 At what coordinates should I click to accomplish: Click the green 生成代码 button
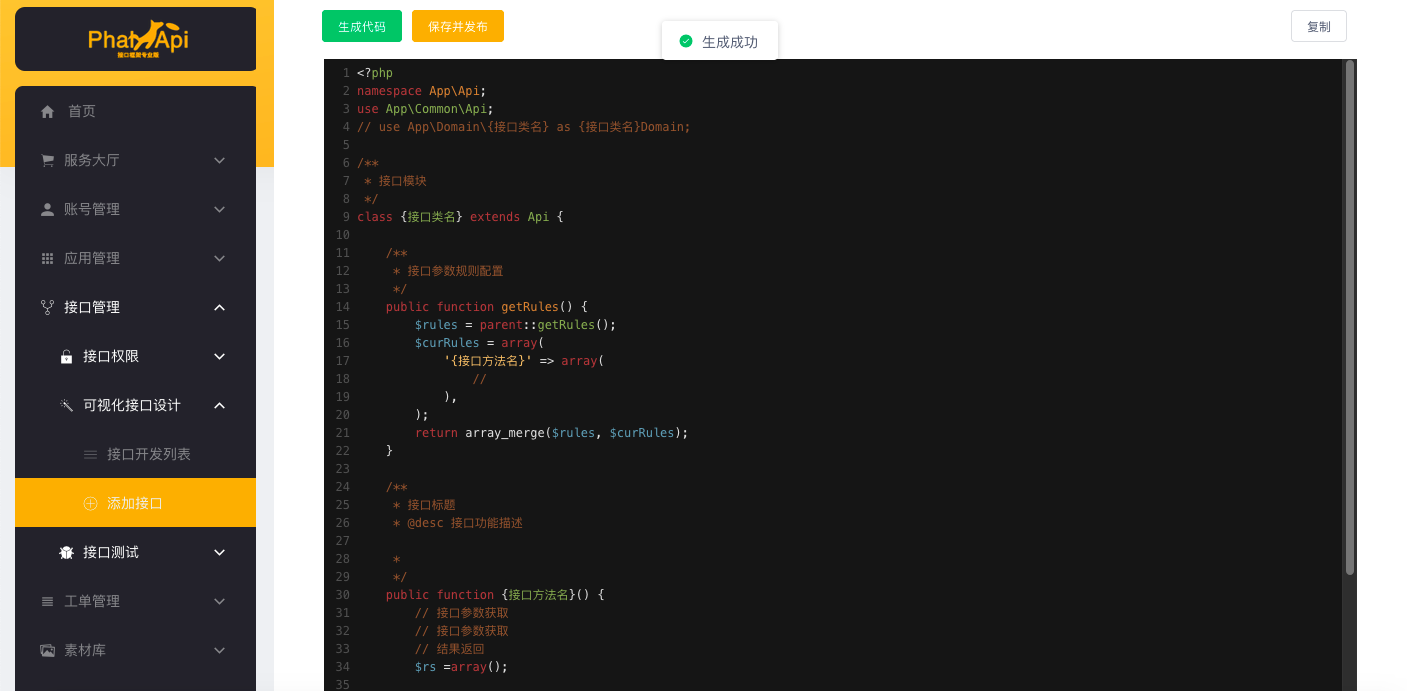pyautogui.click(x=362, y=26)
